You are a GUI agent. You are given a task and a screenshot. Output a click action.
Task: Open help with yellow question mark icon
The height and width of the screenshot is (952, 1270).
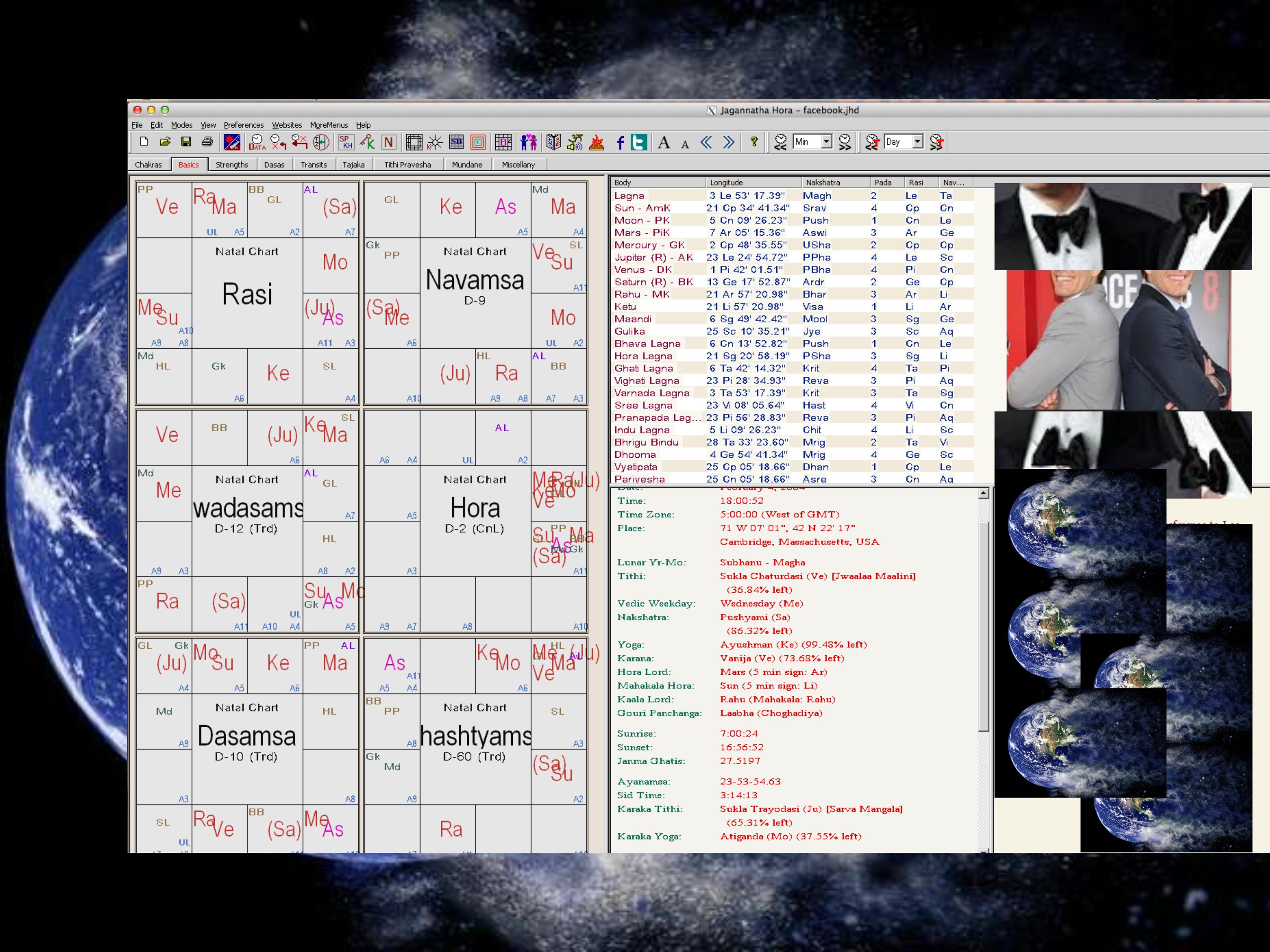(754, 142)
